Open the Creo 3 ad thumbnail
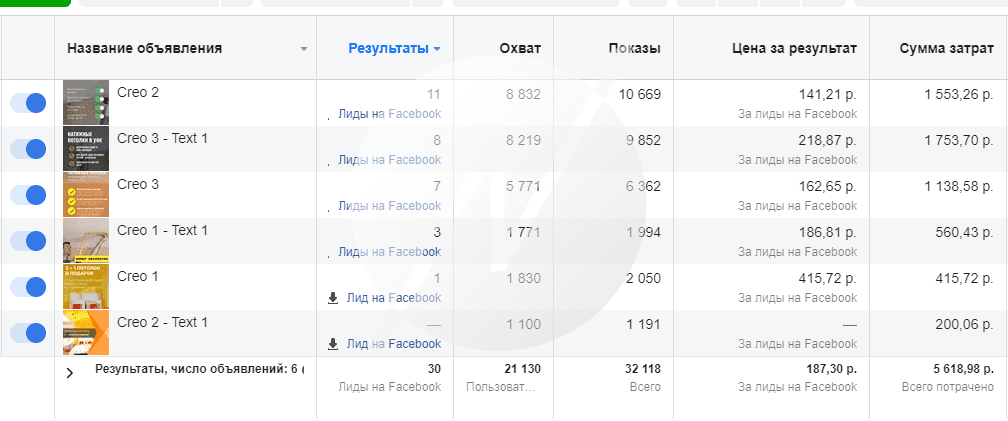This screenshot has height=421, width=1008. [86, 194]
